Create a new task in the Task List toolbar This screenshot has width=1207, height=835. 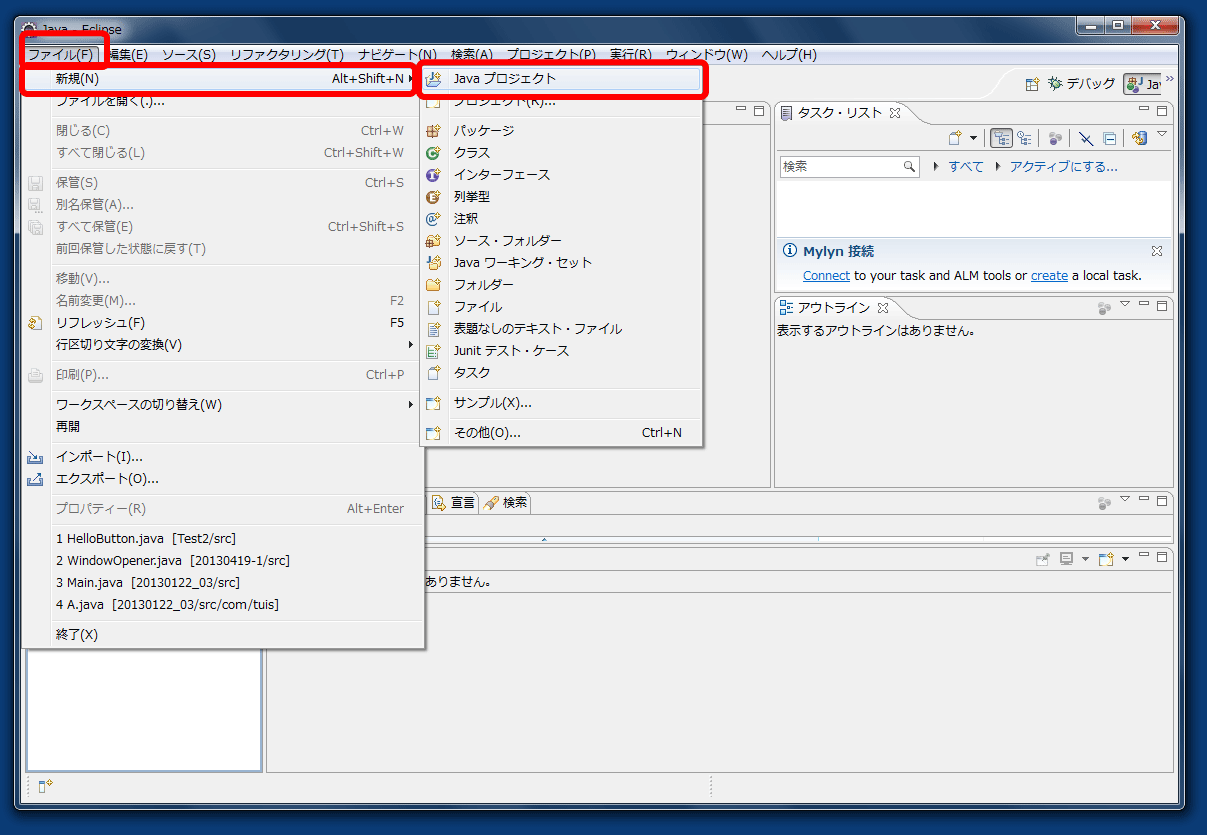(955, 138)
